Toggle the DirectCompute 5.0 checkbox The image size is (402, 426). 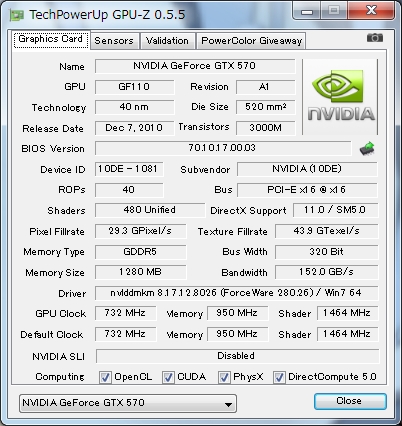click(279, 378)
